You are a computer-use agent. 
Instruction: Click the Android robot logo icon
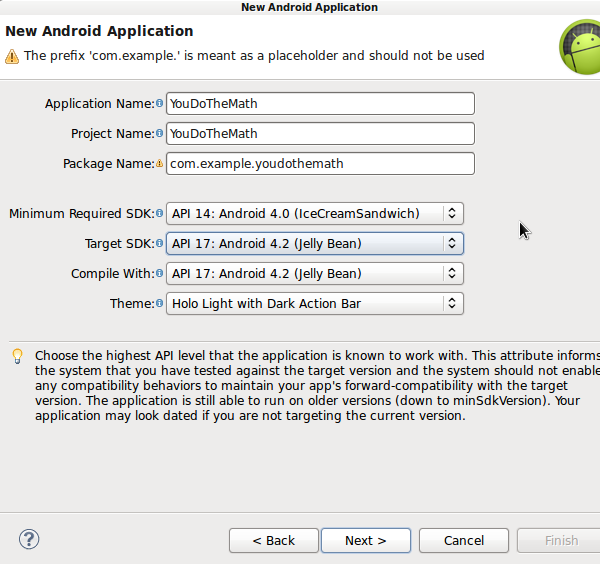[x=580, y=47]
